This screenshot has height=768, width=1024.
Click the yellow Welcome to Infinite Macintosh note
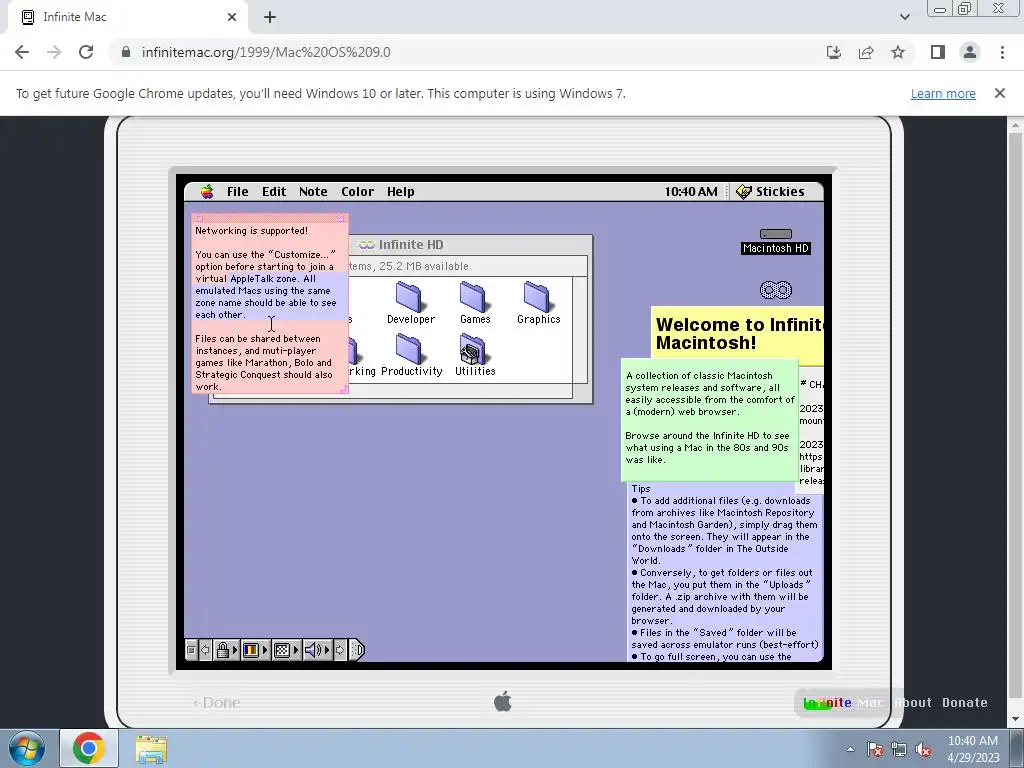coord(739,334)
